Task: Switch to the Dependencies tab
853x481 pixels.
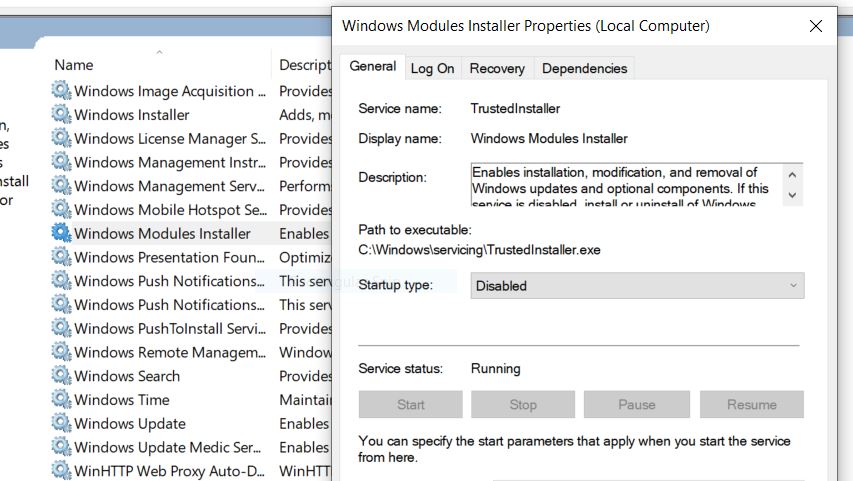Action: 584,68
